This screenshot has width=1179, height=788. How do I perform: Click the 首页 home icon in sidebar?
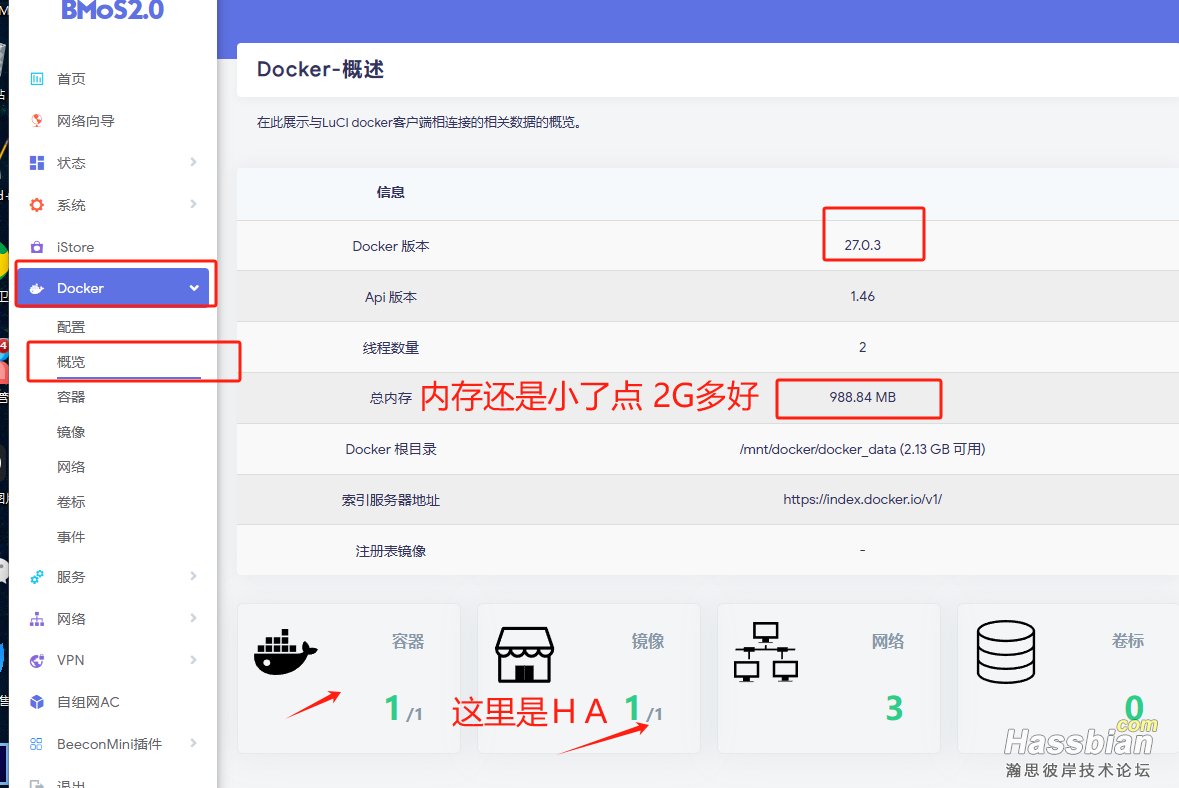point(36,79)
